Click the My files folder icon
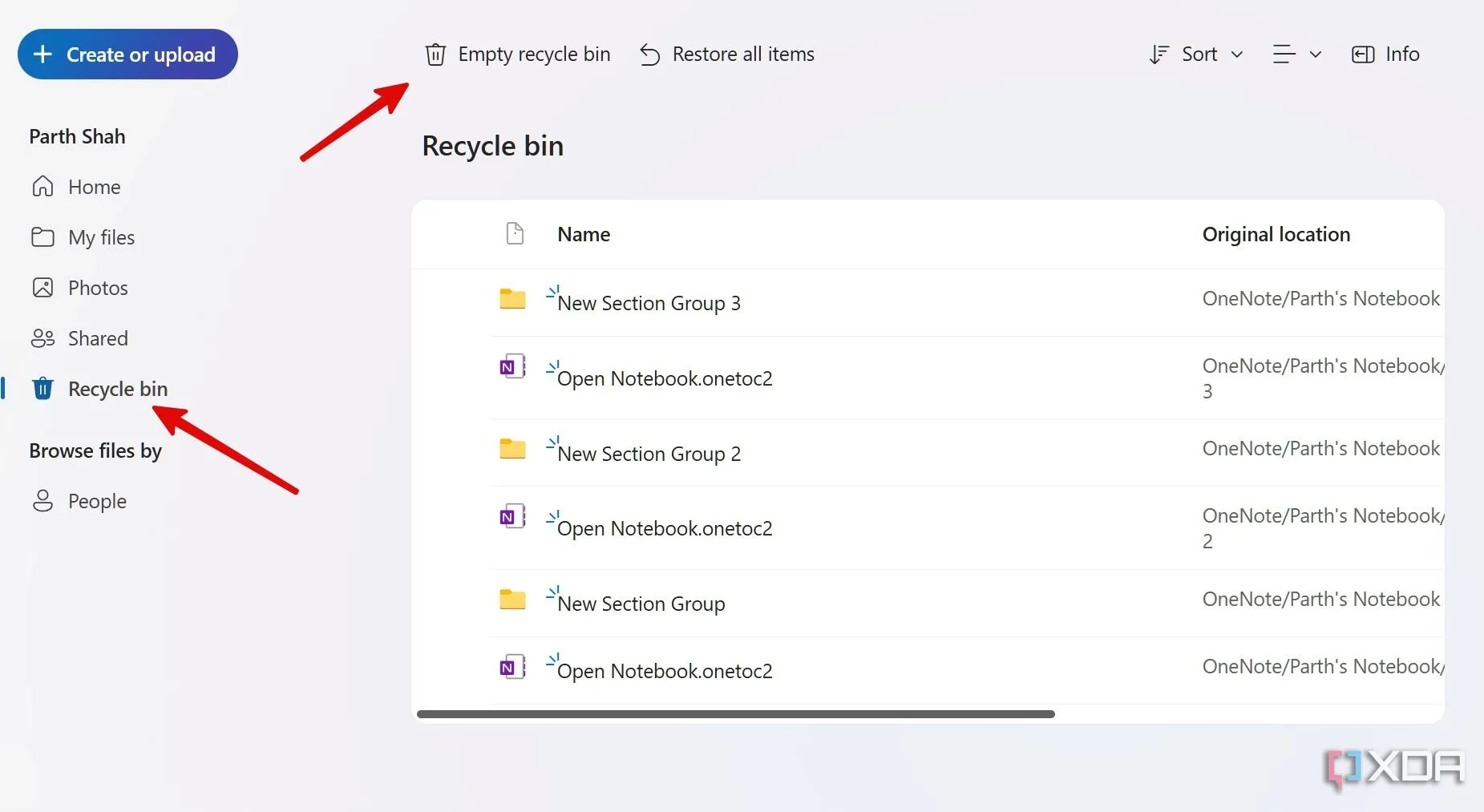The width and height of the screenshot is (1484, 812). 42,237
